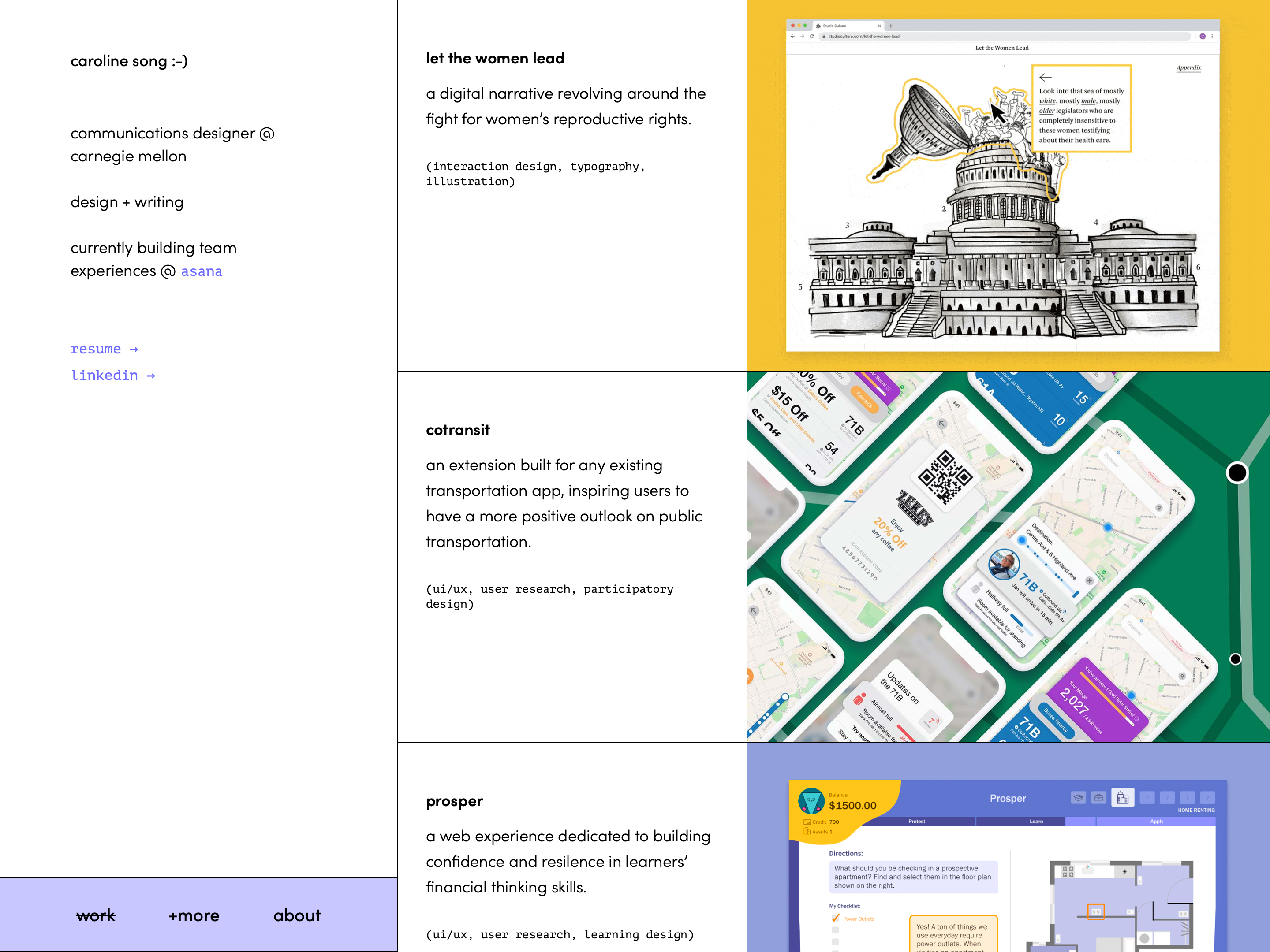
Task: Open the cotransit project title
Action: (x=458, y=430)
